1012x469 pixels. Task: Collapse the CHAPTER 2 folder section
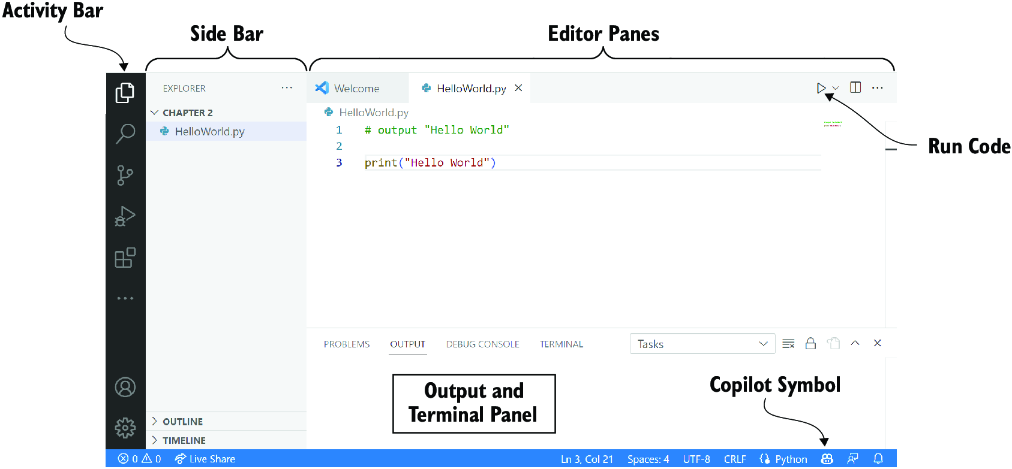[227, 112]
